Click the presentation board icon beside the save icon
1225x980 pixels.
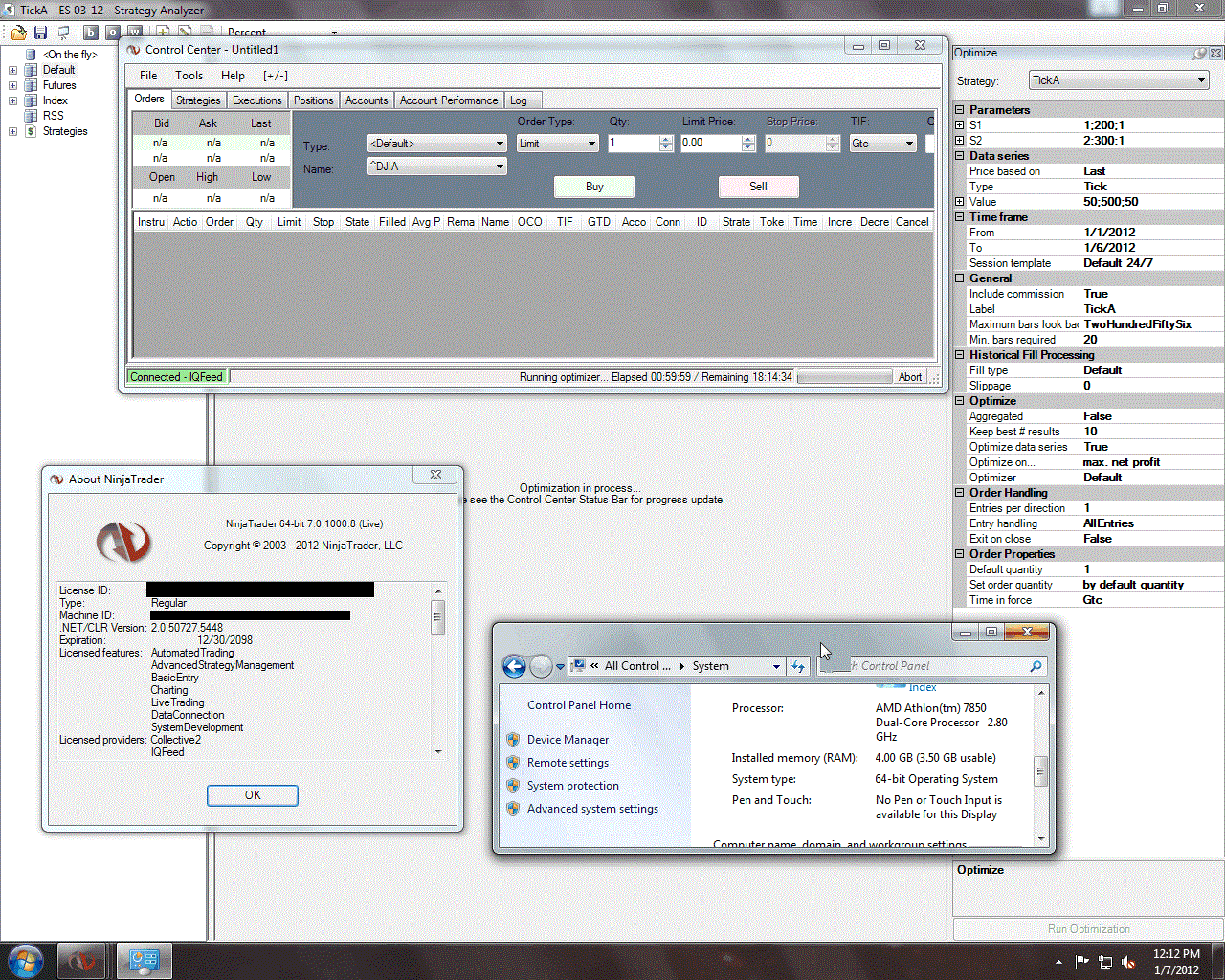tap(64, 33)
